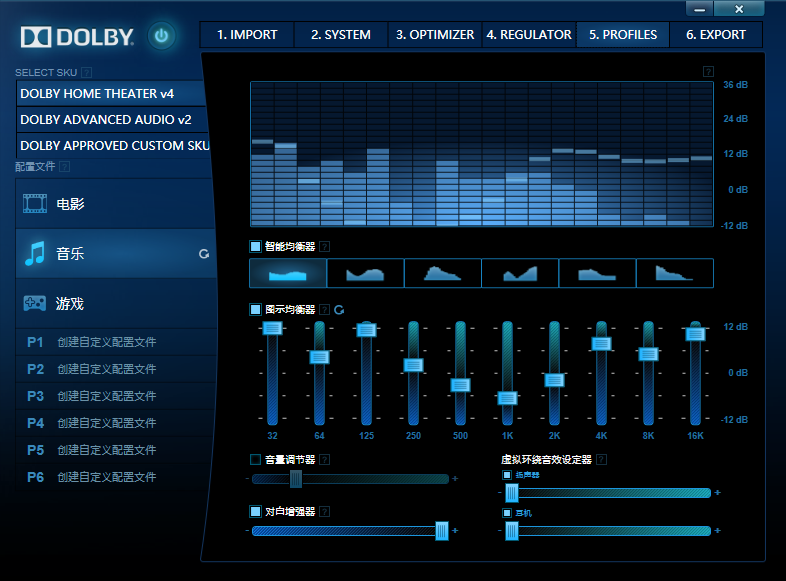Click the 250 Hz equalizer slider handle
This screenshot has height=581, width=786.
click(414, 365)
